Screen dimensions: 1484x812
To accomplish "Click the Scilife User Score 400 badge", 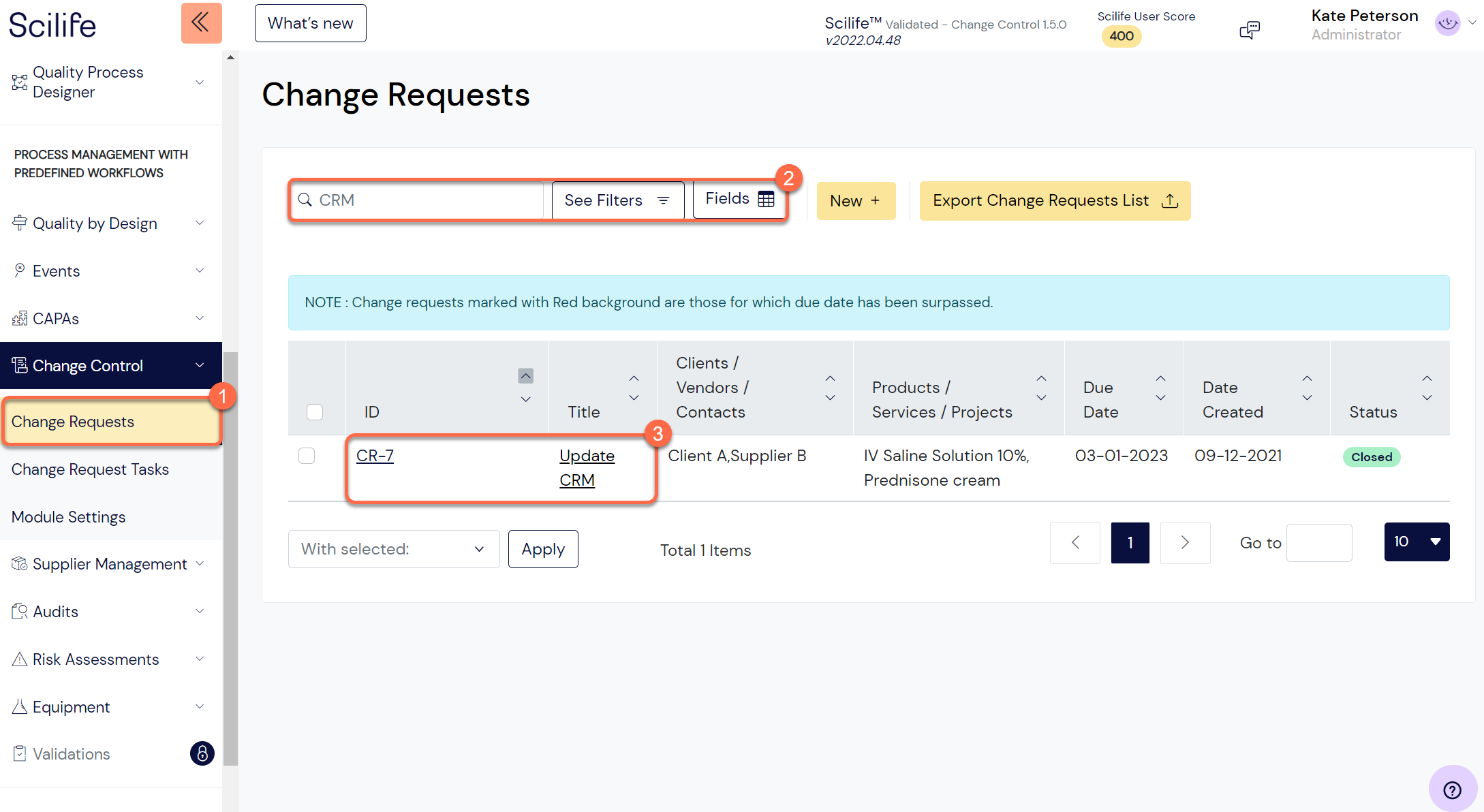I will pyautogui.click(x=1121, y=36).
